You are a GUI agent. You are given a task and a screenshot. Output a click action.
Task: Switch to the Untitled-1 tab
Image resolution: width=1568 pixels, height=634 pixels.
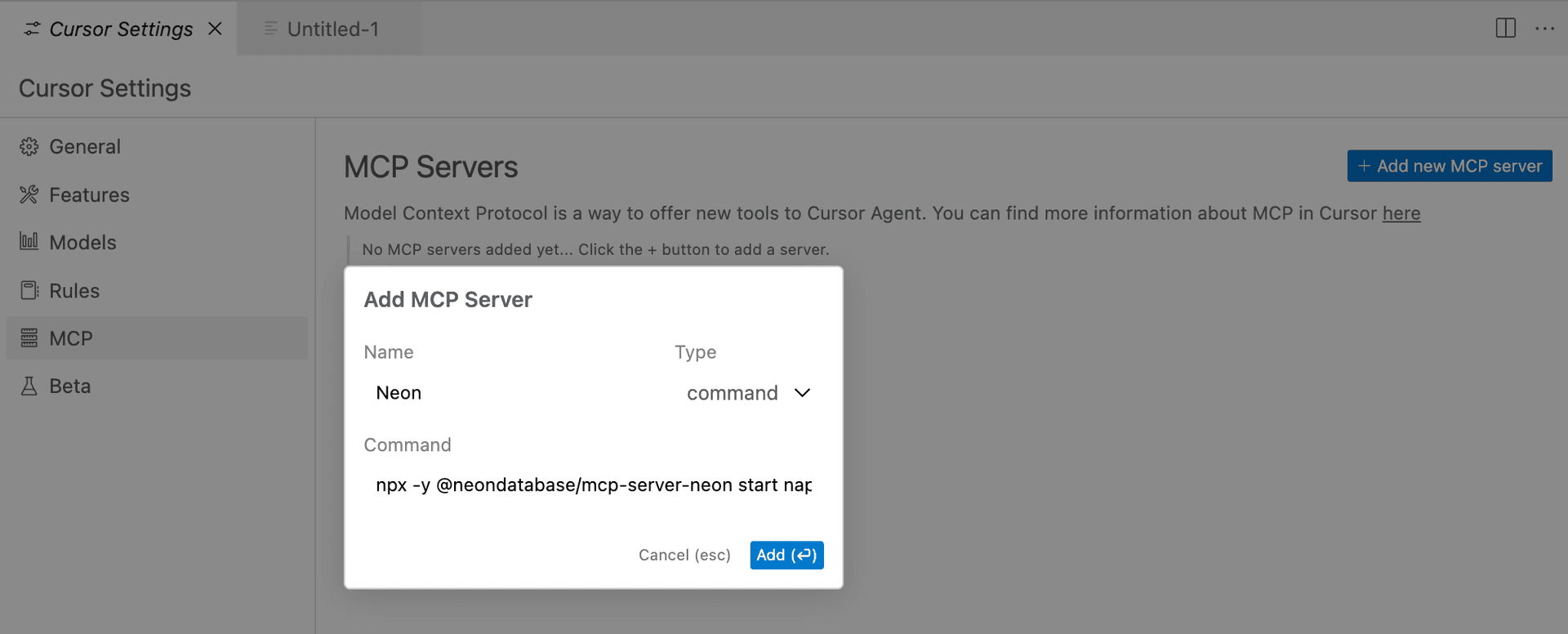pyautogui.click(x=332, y=29)
